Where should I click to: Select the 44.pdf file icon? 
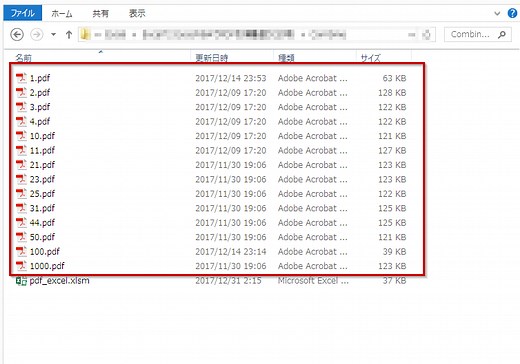point(21,222)
